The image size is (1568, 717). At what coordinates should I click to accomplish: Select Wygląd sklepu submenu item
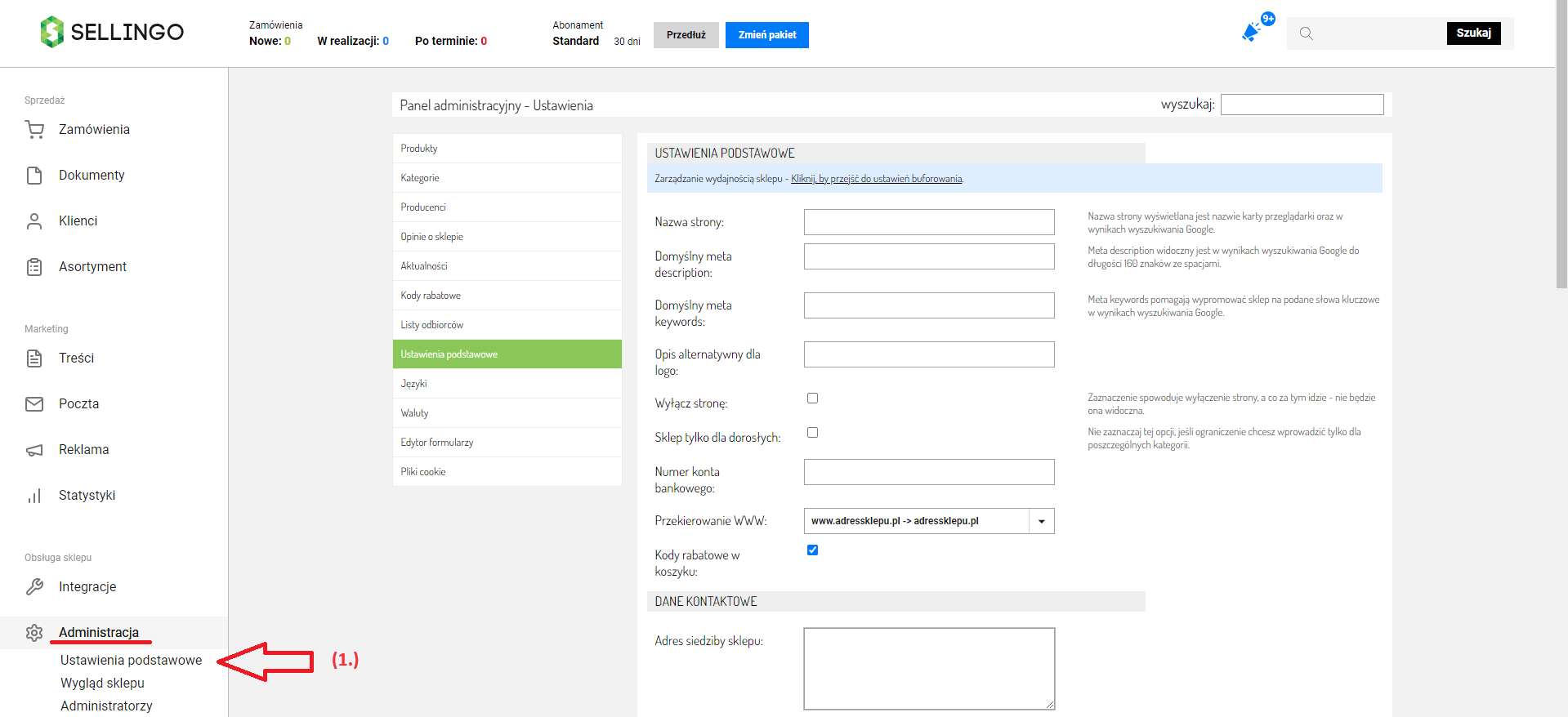[102, 683]
